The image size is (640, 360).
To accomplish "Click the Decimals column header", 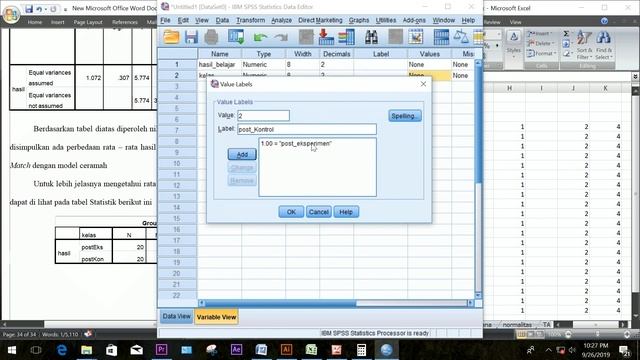I will point(336,54).
